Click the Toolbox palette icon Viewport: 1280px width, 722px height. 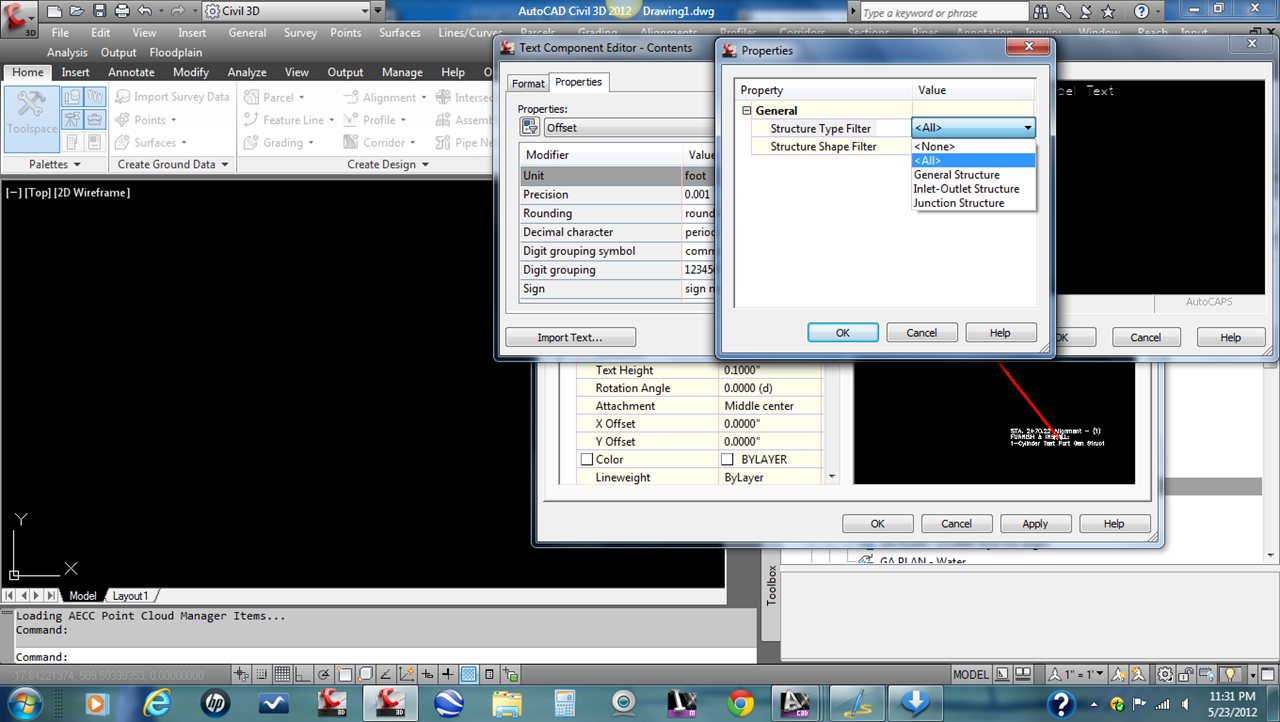pos(95,119)
